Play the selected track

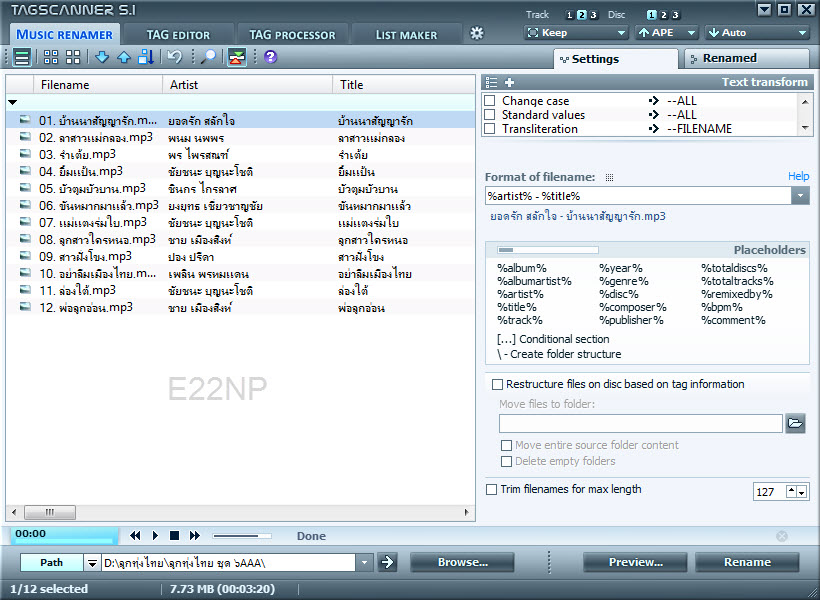coord(155,535)
